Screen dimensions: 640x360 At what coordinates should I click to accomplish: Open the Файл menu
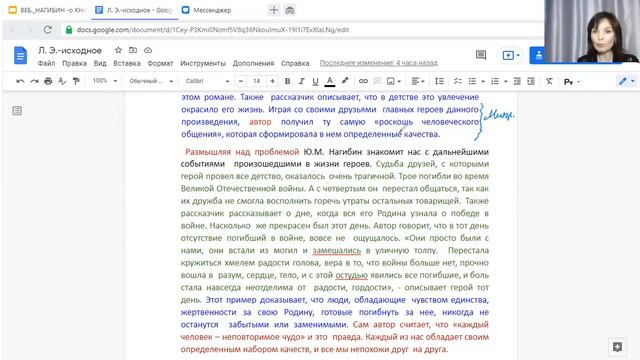[46, 63]
